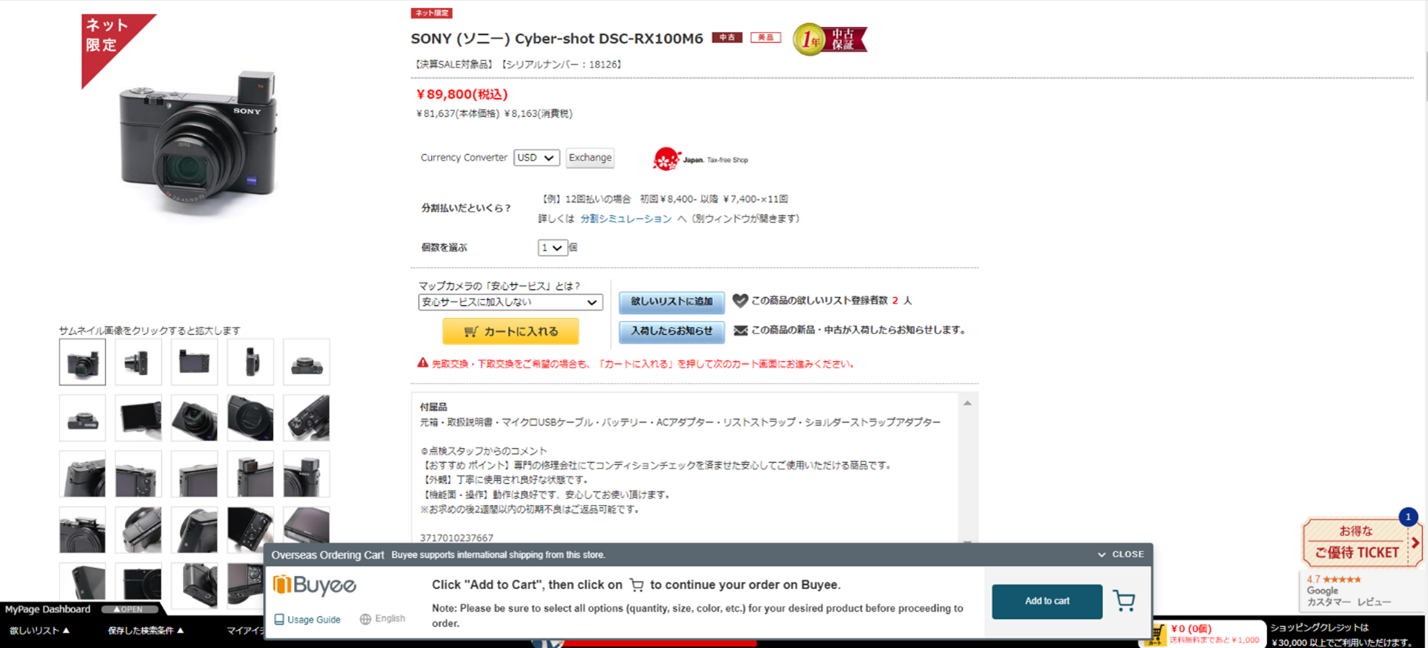The image size is (1428, 648).
Task: Expand the 欲しいリスト menu in bottom bar
Action: click(40, 630)
